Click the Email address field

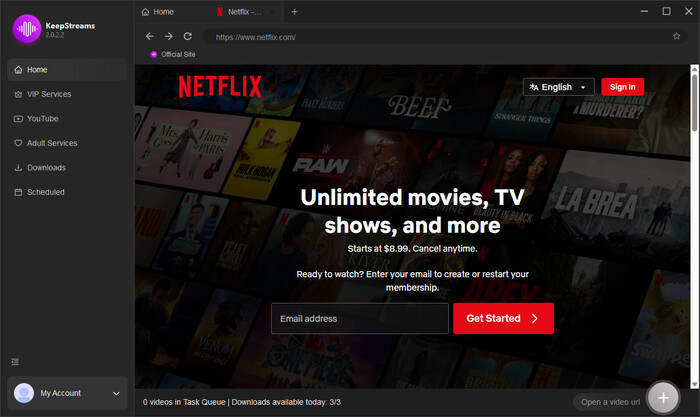(360, 318)
